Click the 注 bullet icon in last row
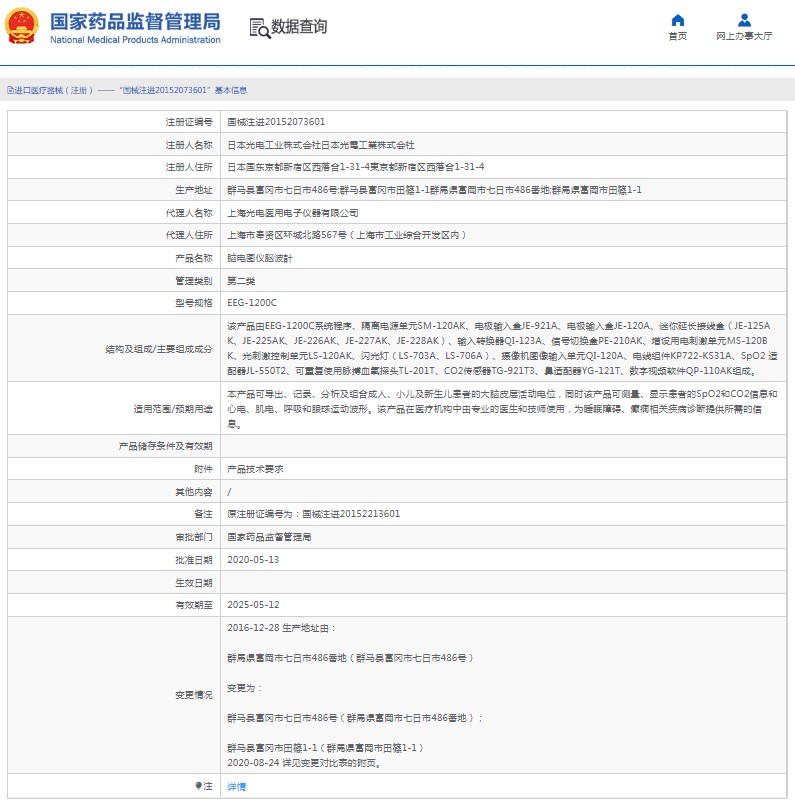 coord(198,786)
